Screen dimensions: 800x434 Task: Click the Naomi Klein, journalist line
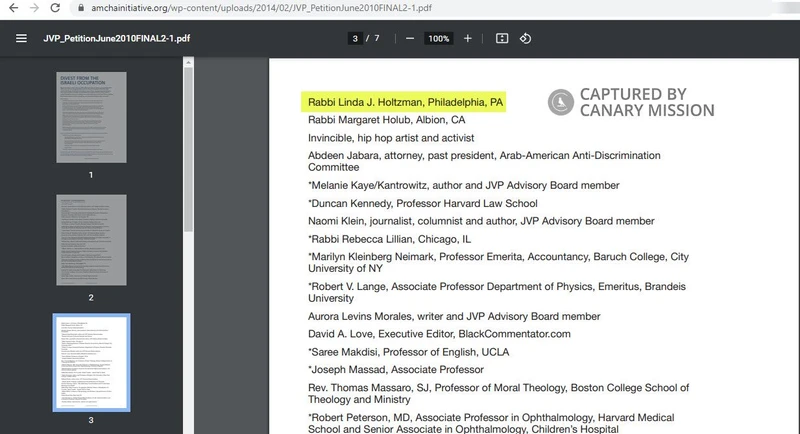pos(481,221)
